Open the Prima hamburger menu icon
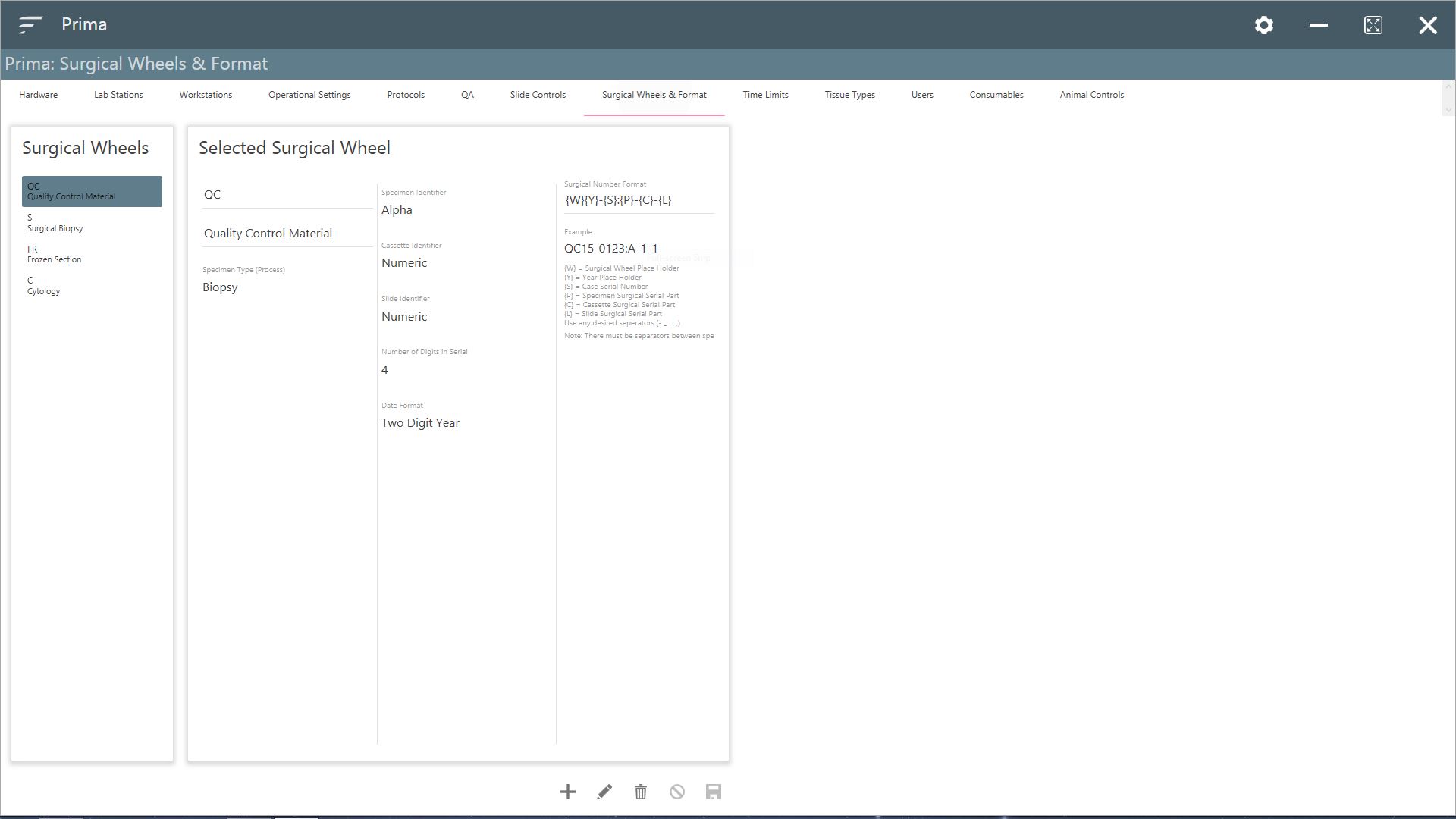This screenshot has width=1456, height=819. pyautogui.click(x=30, y=25)
